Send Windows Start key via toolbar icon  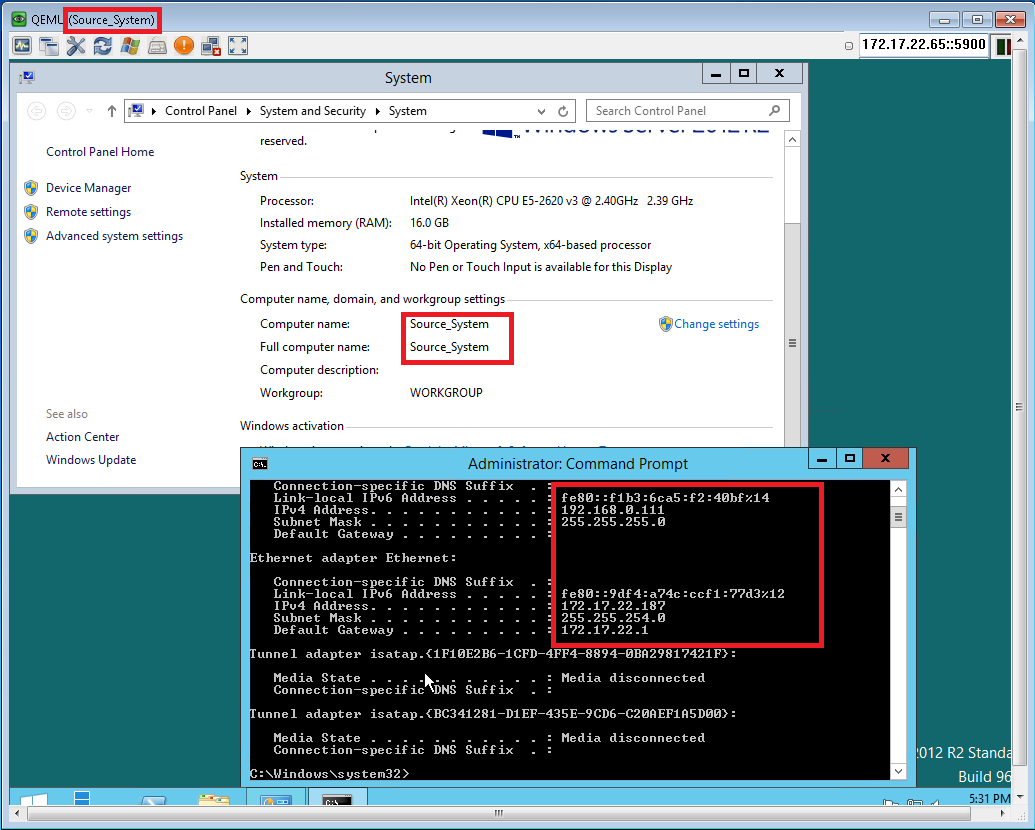pyautogui.click(x=129, y=46)
